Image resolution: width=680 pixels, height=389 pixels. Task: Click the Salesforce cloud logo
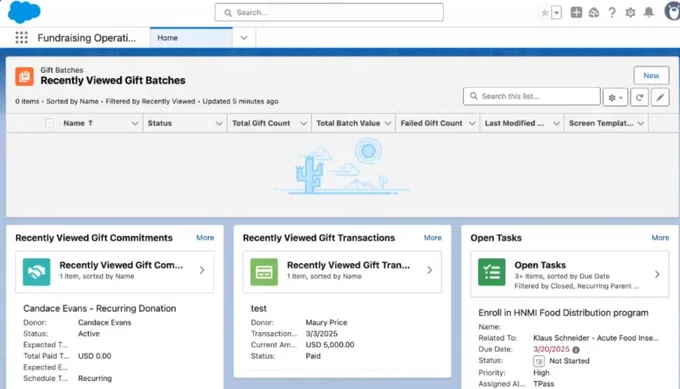coord(24,12)
